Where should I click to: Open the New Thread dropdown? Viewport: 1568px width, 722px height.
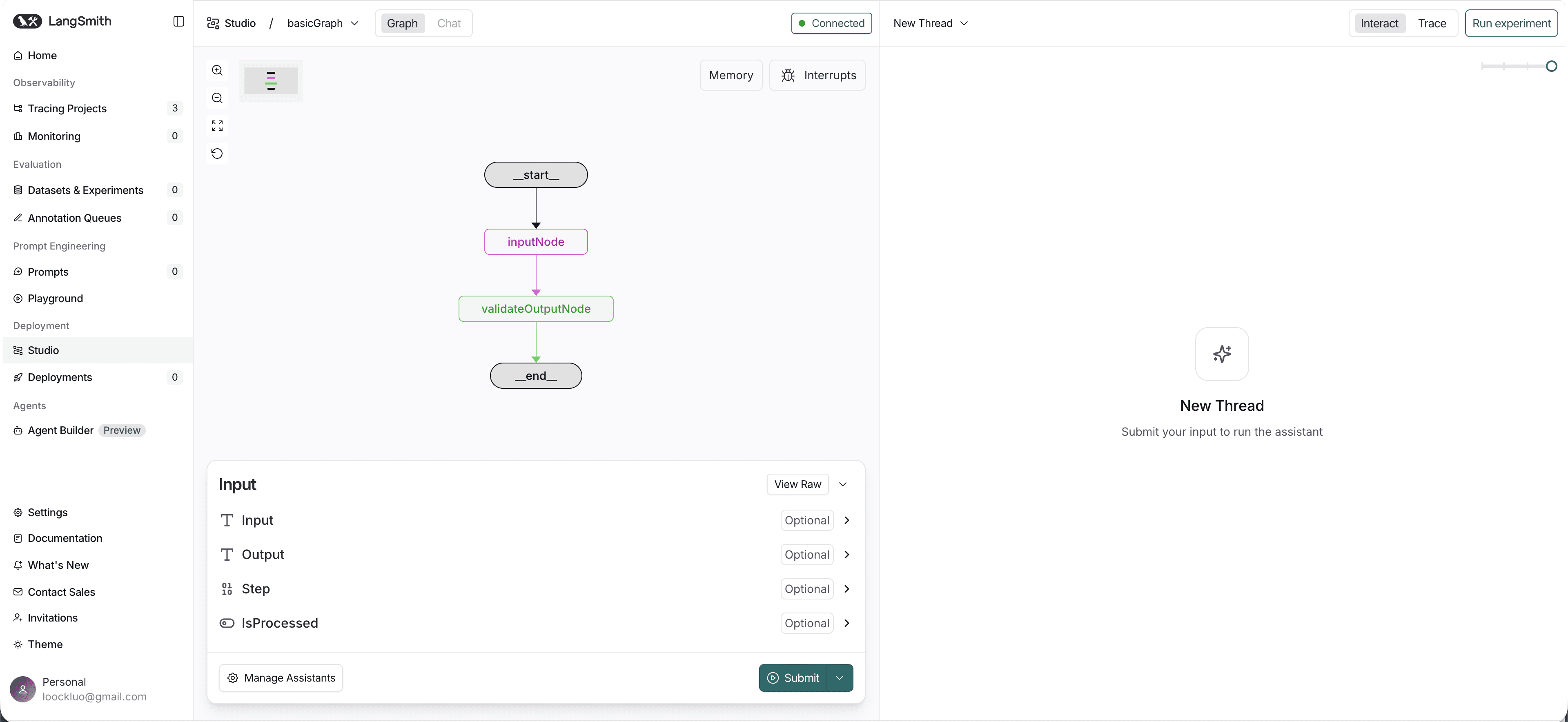coord(930,23)
